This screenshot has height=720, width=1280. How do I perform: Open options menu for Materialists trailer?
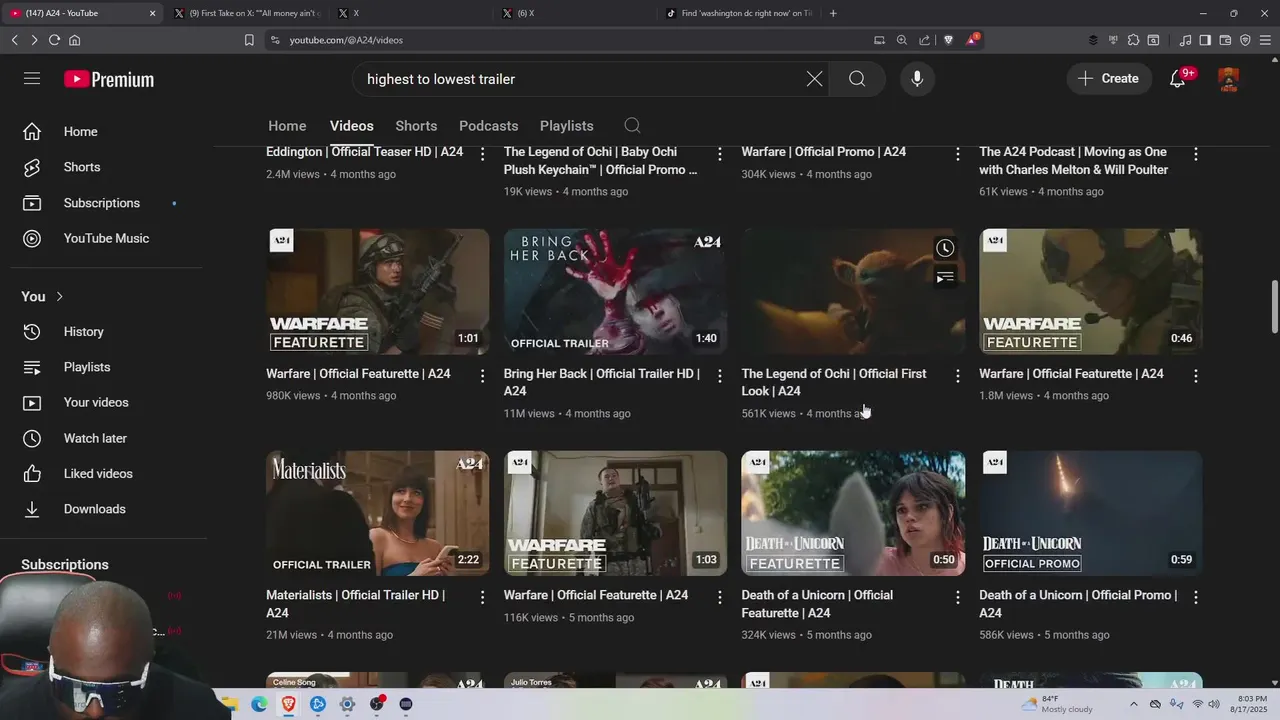pos(482,597)
